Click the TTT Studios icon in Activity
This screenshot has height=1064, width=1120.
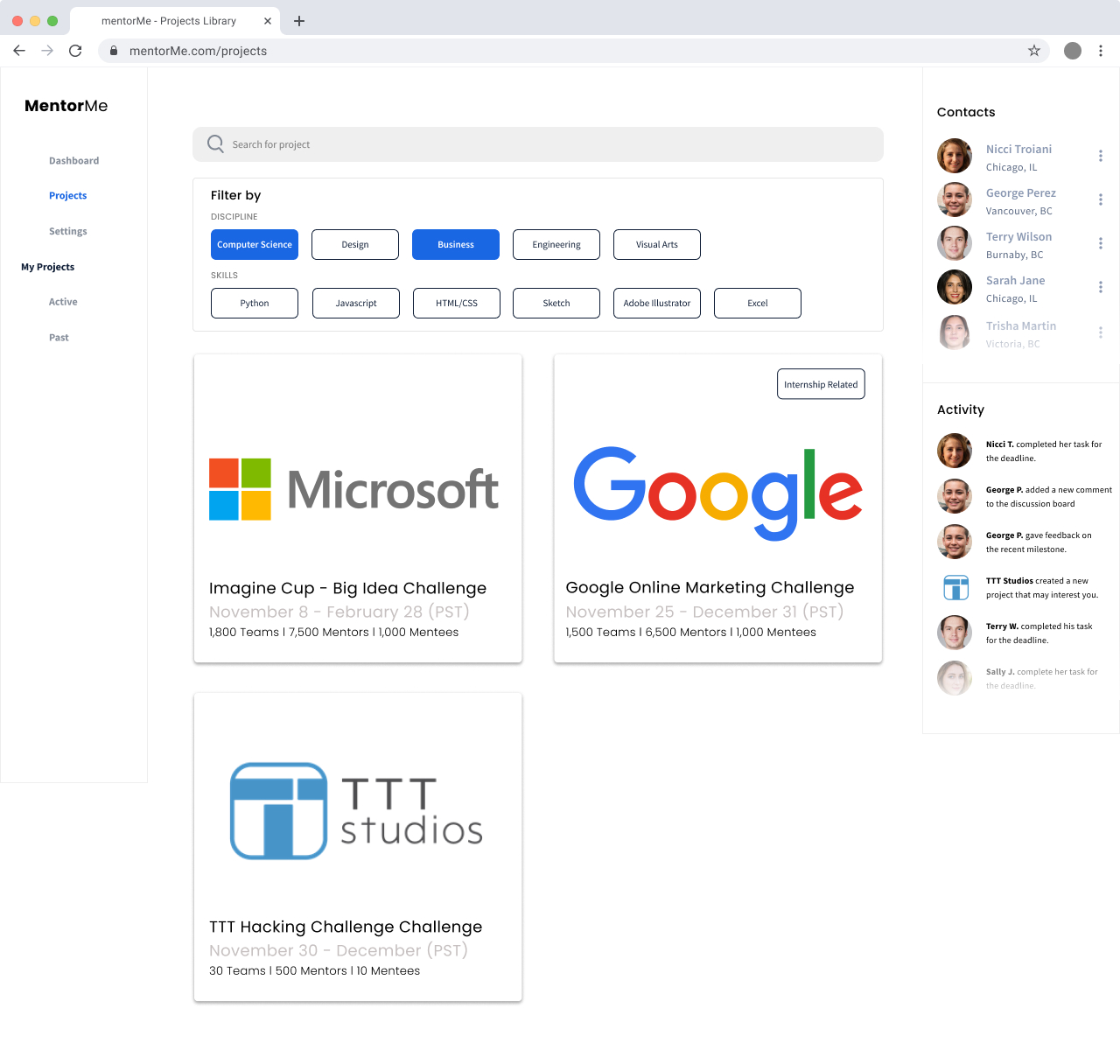point(956,587)
